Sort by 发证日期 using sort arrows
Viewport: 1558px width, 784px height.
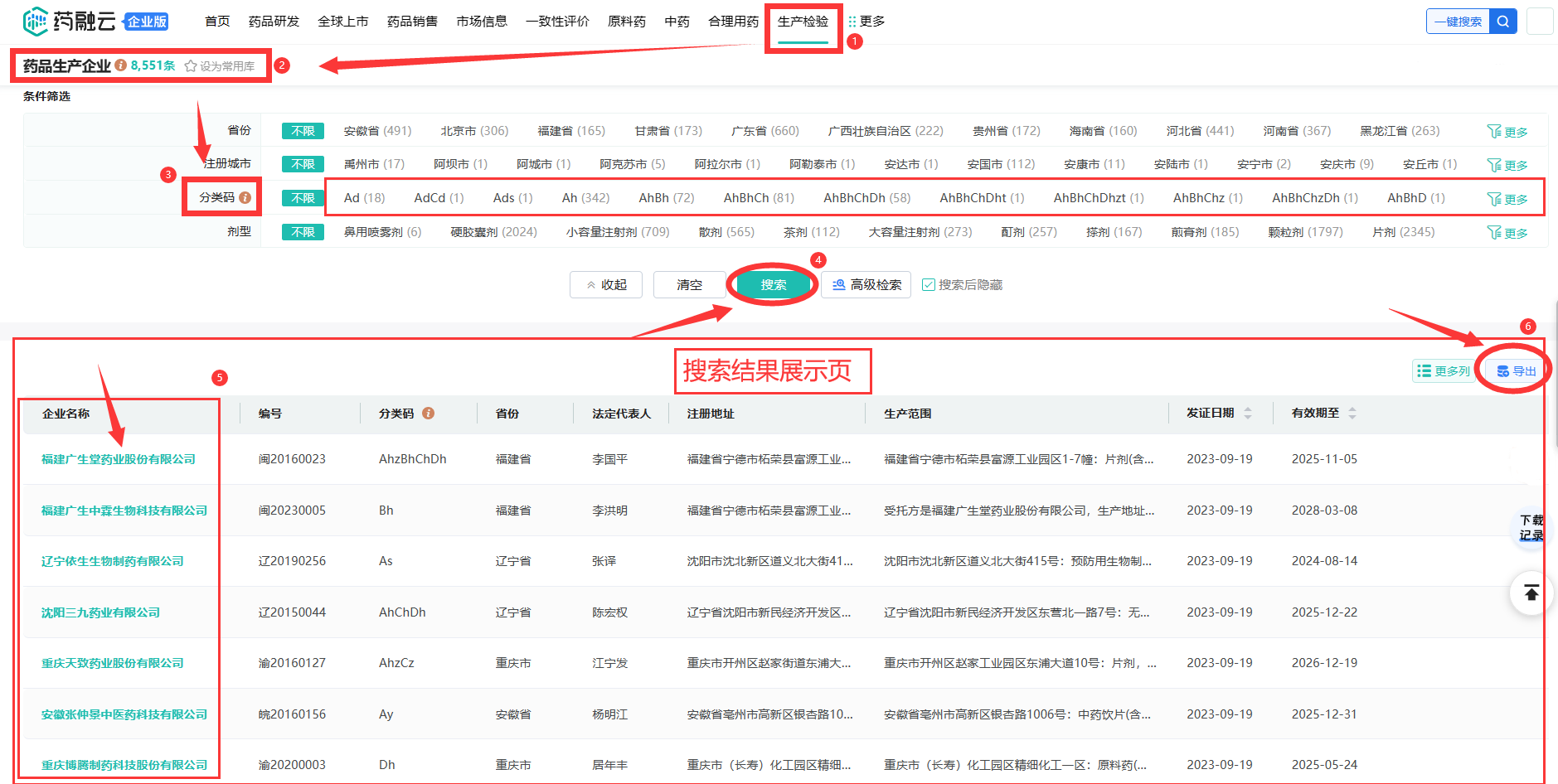pos(1247,414)
